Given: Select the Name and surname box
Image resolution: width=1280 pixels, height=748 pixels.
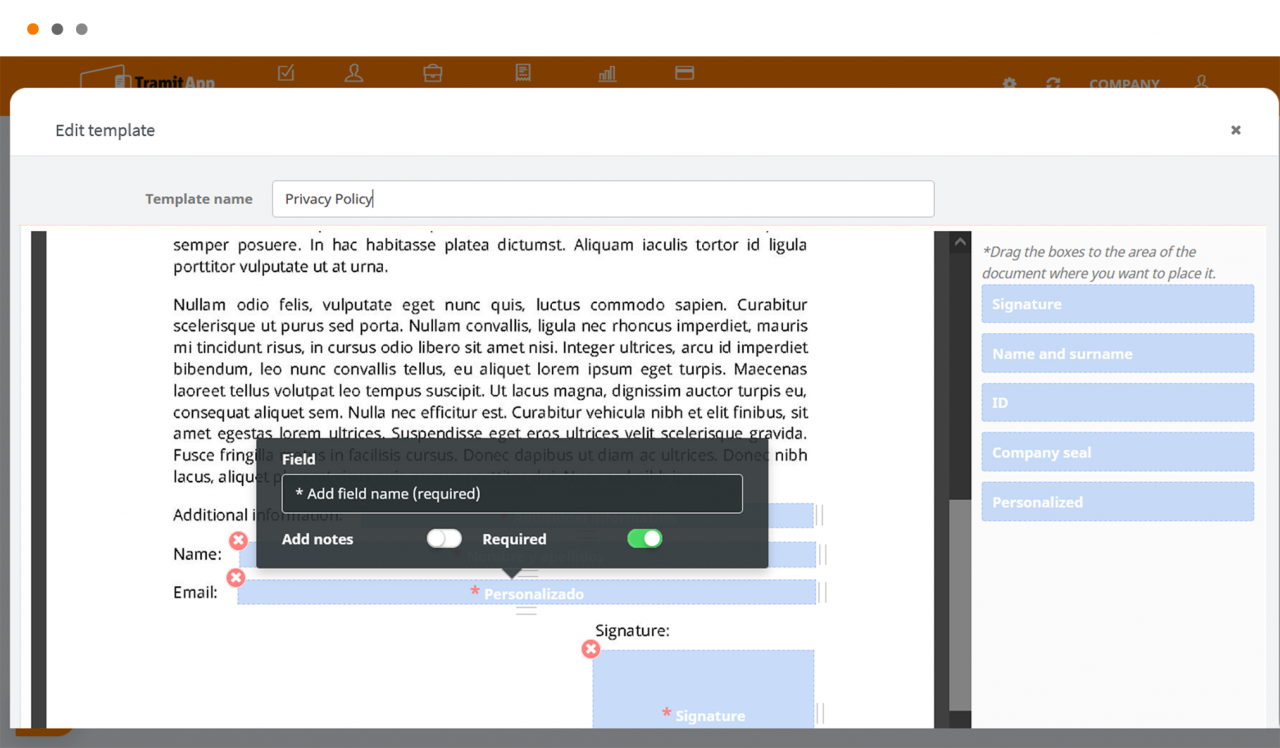Looking at the screenshot, I should (1117, 354).
